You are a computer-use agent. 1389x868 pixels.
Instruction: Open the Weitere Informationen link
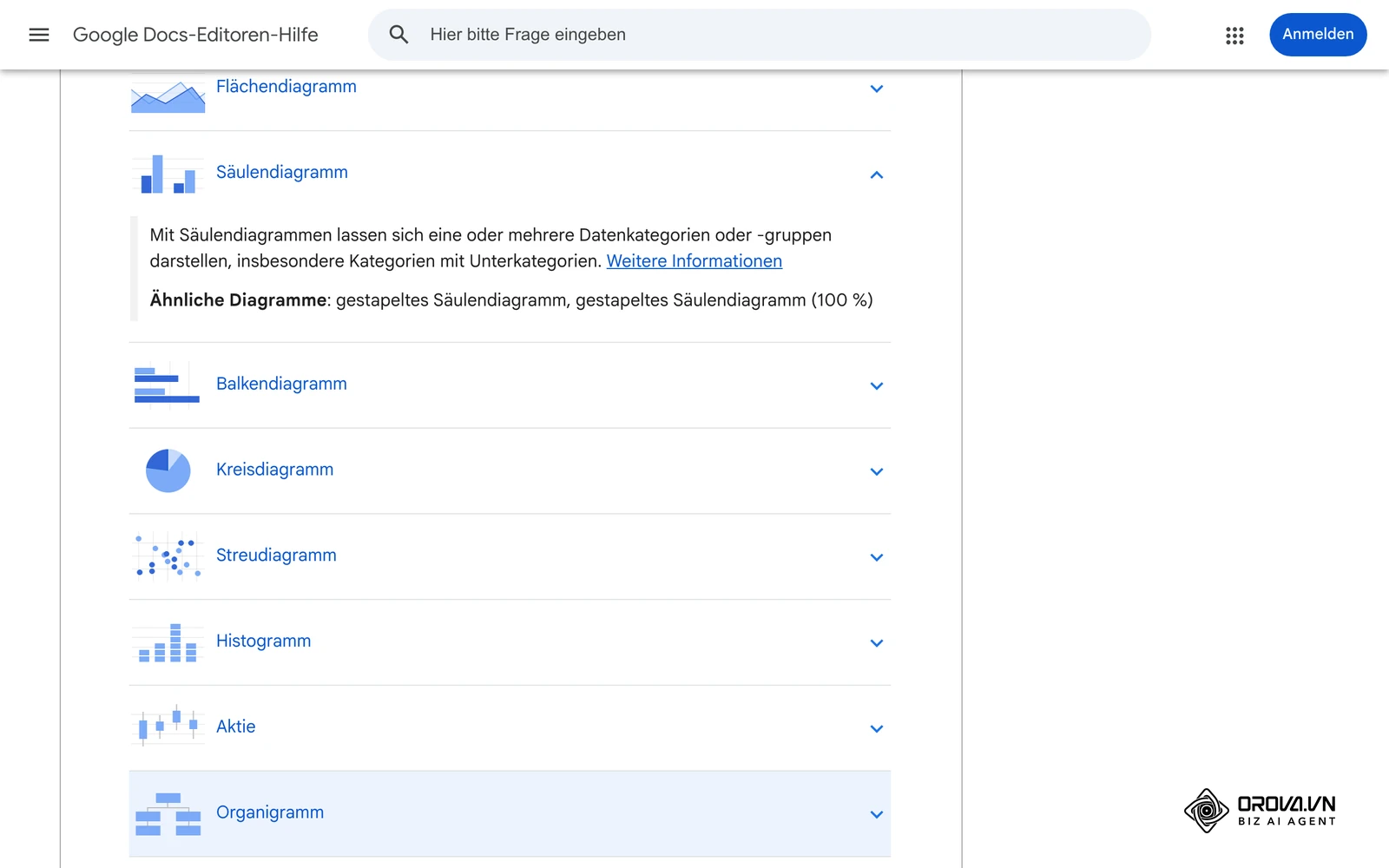[x=694, y=261]
